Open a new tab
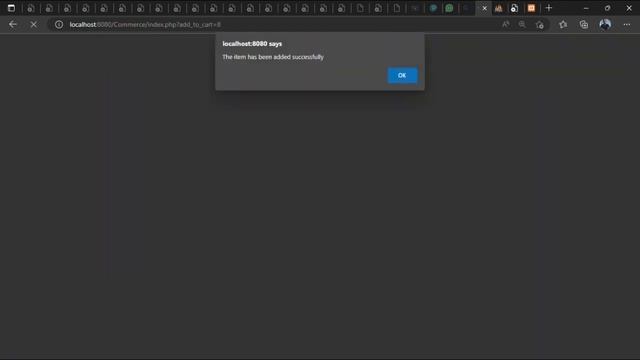This screenshot has width=640, height=360. pos(549,8)
